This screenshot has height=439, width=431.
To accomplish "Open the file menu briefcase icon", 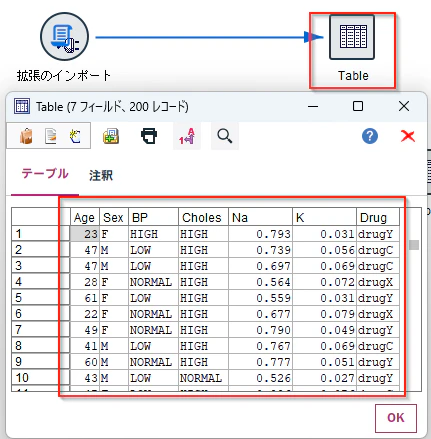I will pos(26,136).
